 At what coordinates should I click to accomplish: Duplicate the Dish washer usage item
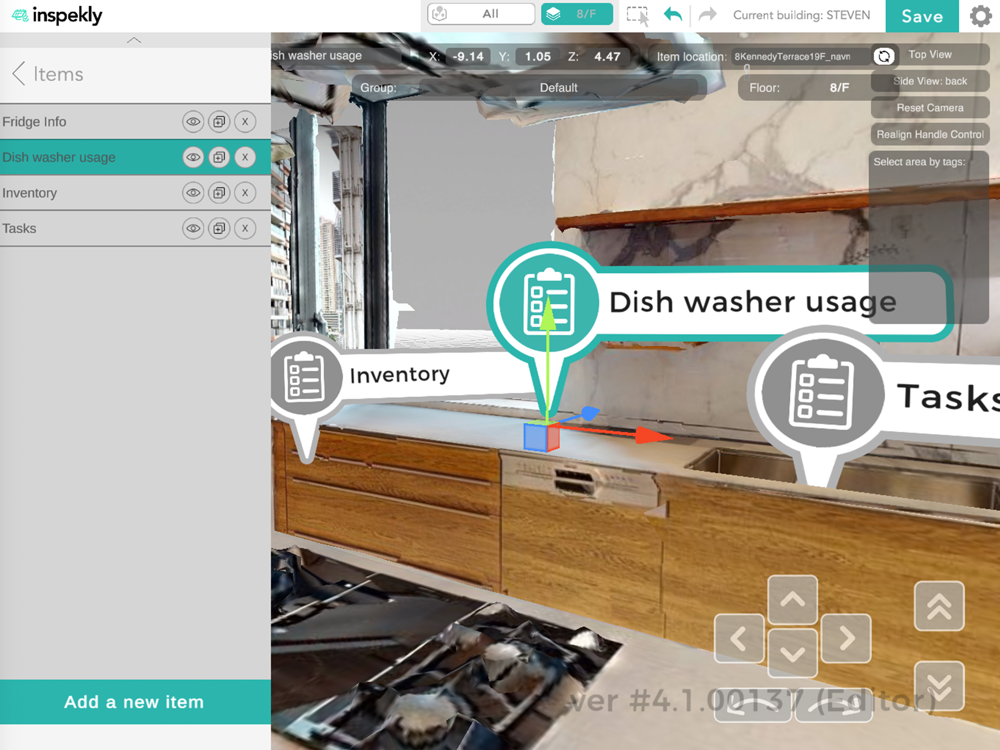tap(219, 158)
